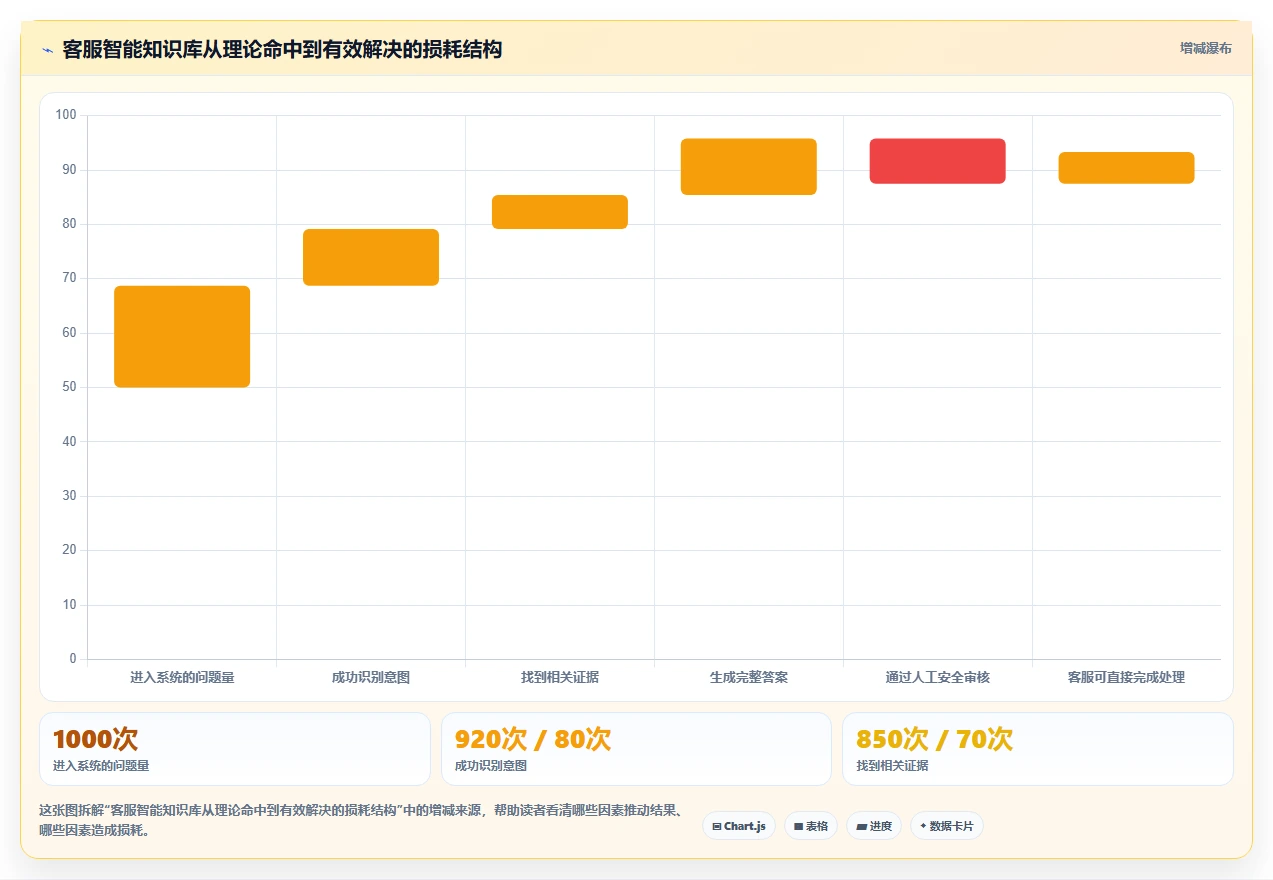Click the 920次 / 80次 data card
The height and width of the screenshot is (880, 1273).
(x=636, y=749)
